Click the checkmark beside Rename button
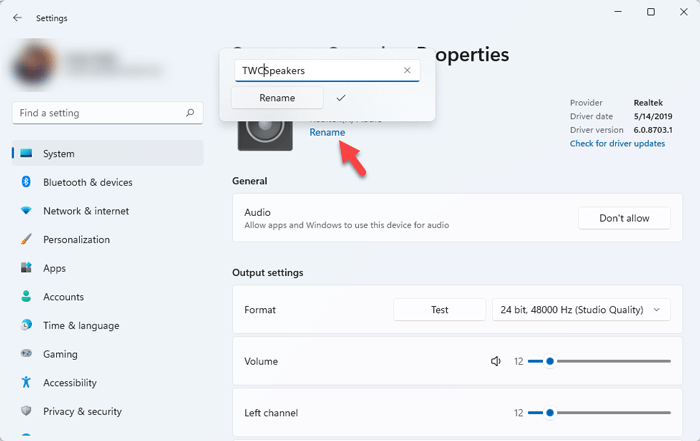This screenshot has width=700, height=441. [341, 98]
